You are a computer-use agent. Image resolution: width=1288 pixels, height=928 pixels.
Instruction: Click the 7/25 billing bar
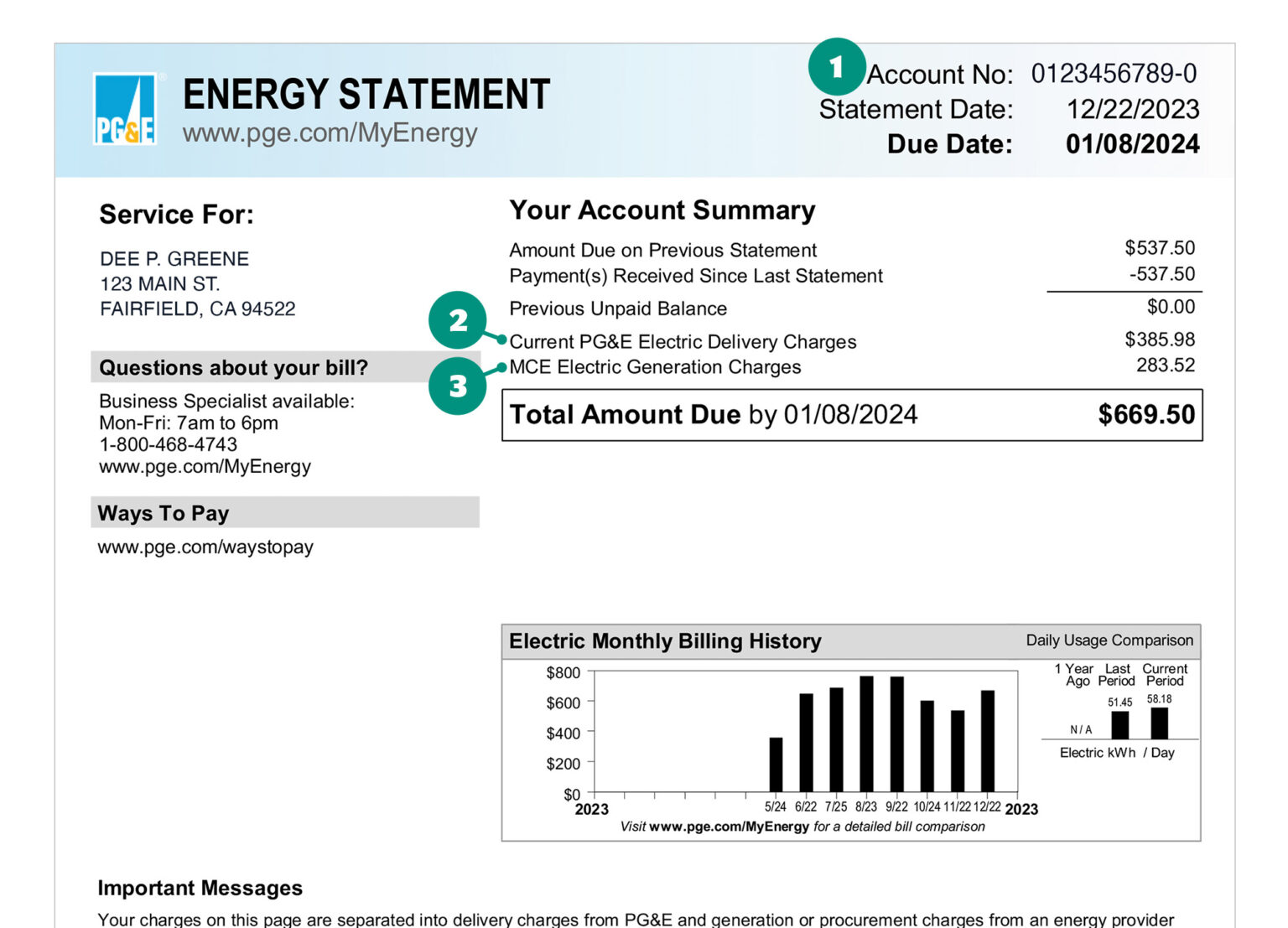click(x=836, y=740)
